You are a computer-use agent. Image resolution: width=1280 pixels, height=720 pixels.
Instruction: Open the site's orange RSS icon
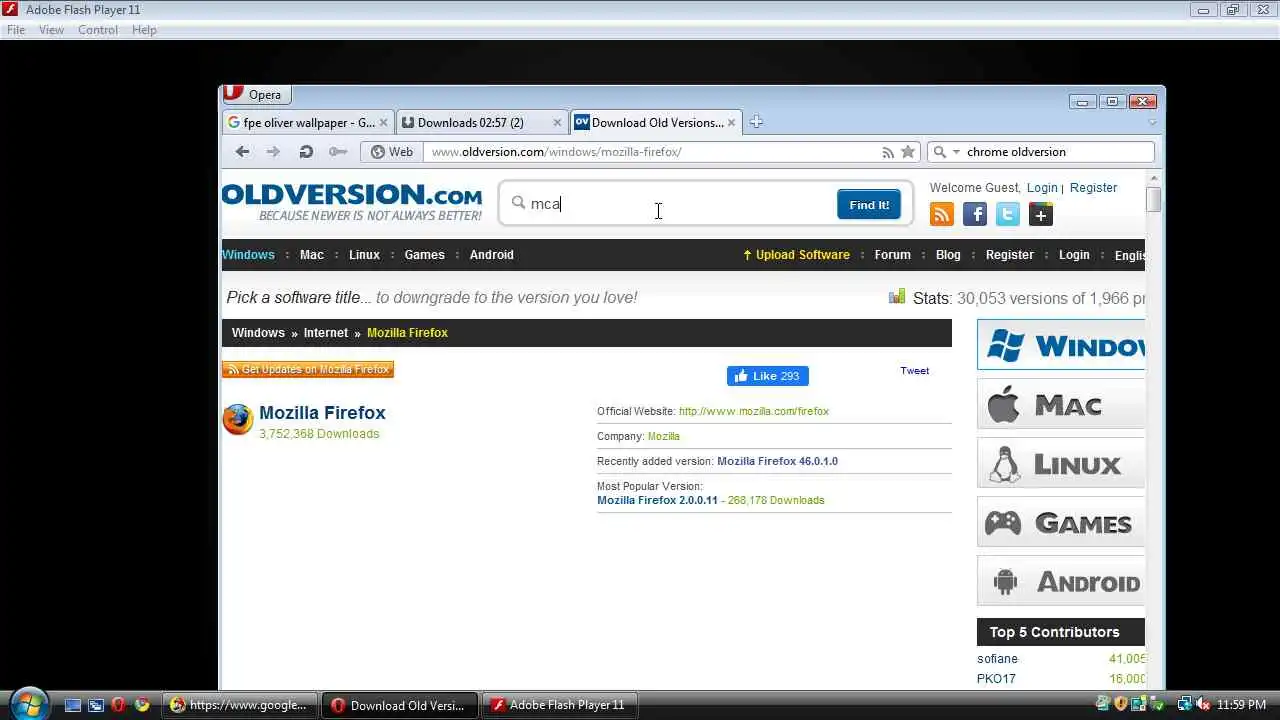pos(942,214)
